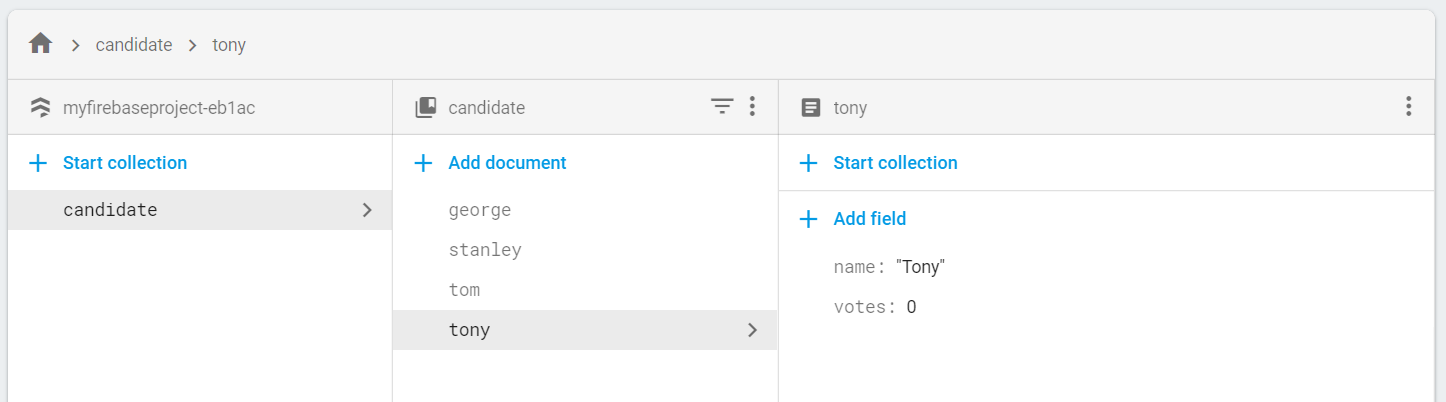Click plus icon next to Add field
This screenshot has height=402, width=1446.
pos(809,219)
